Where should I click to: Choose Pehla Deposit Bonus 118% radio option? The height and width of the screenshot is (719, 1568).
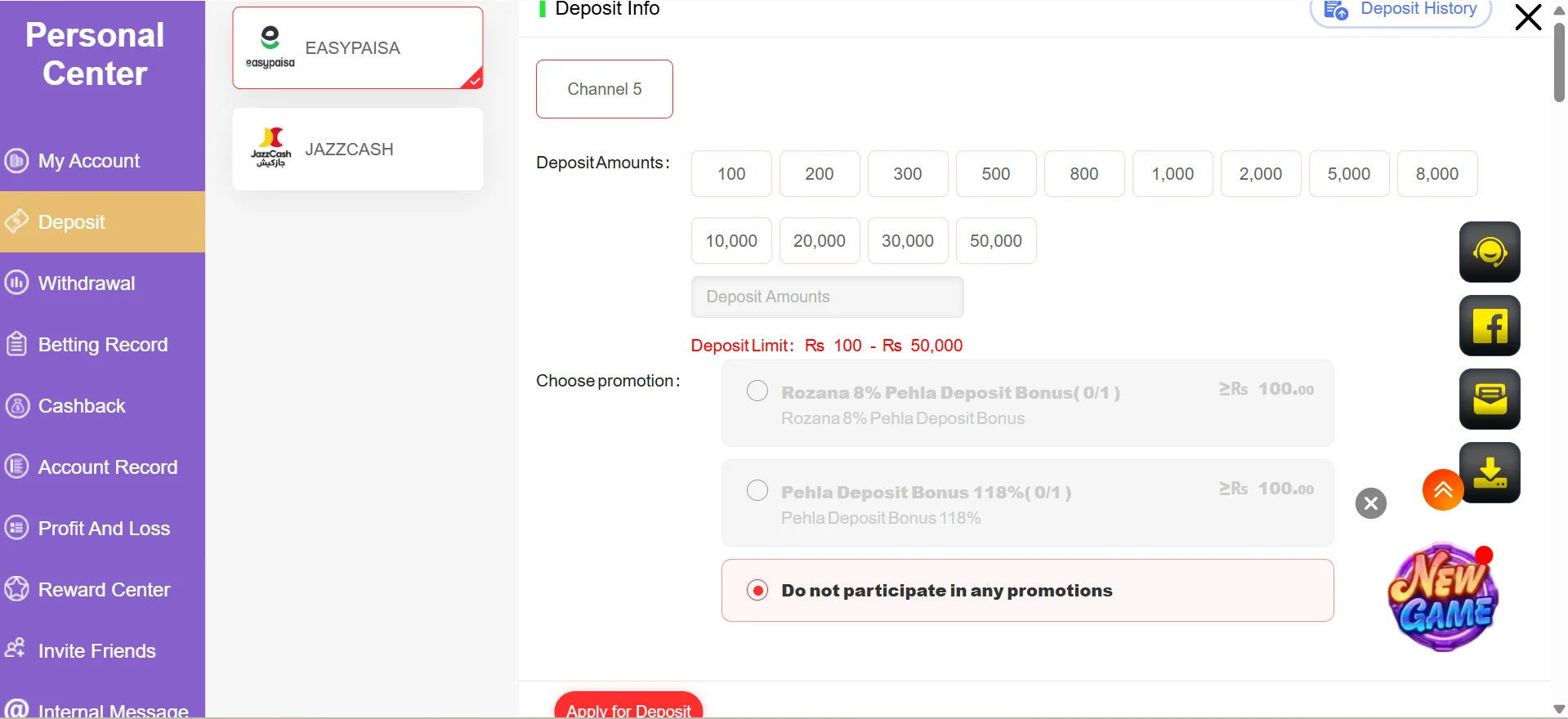(757, 491)
